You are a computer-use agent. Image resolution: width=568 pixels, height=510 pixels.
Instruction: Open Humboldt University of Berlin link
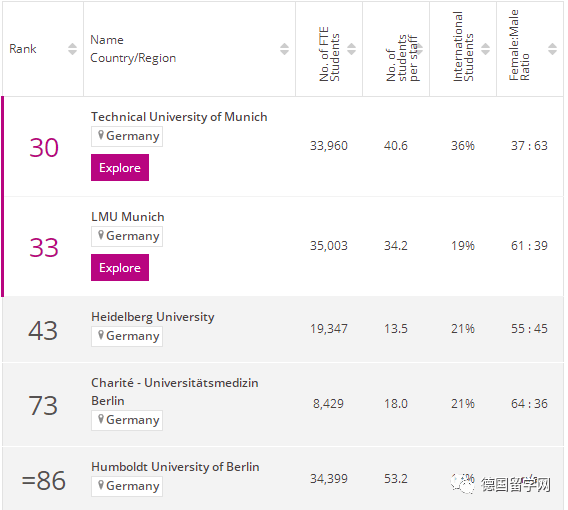175,467
